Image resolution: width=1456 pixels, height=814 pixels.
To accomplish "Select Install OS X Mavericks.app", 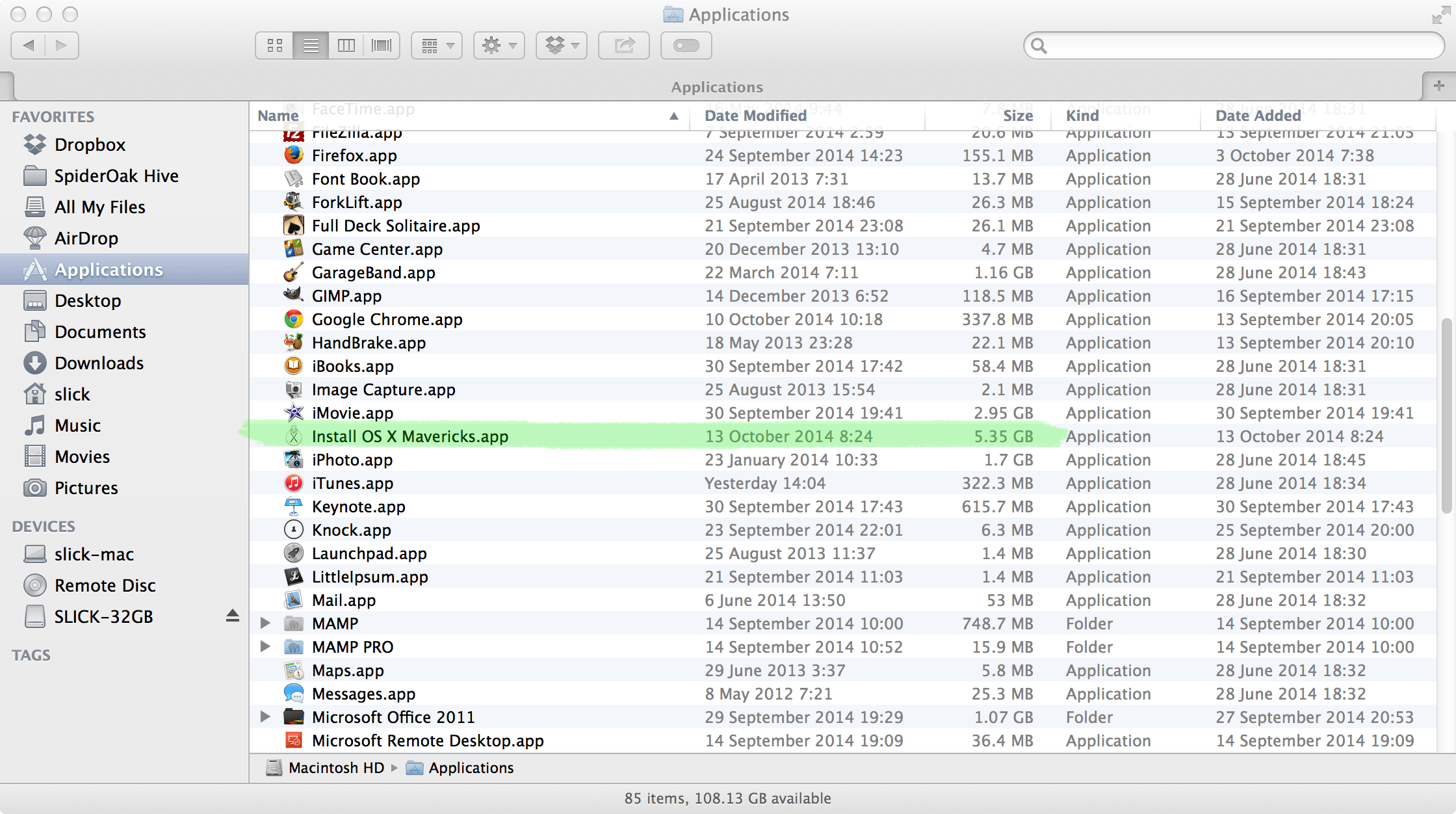I will [409, 436].
